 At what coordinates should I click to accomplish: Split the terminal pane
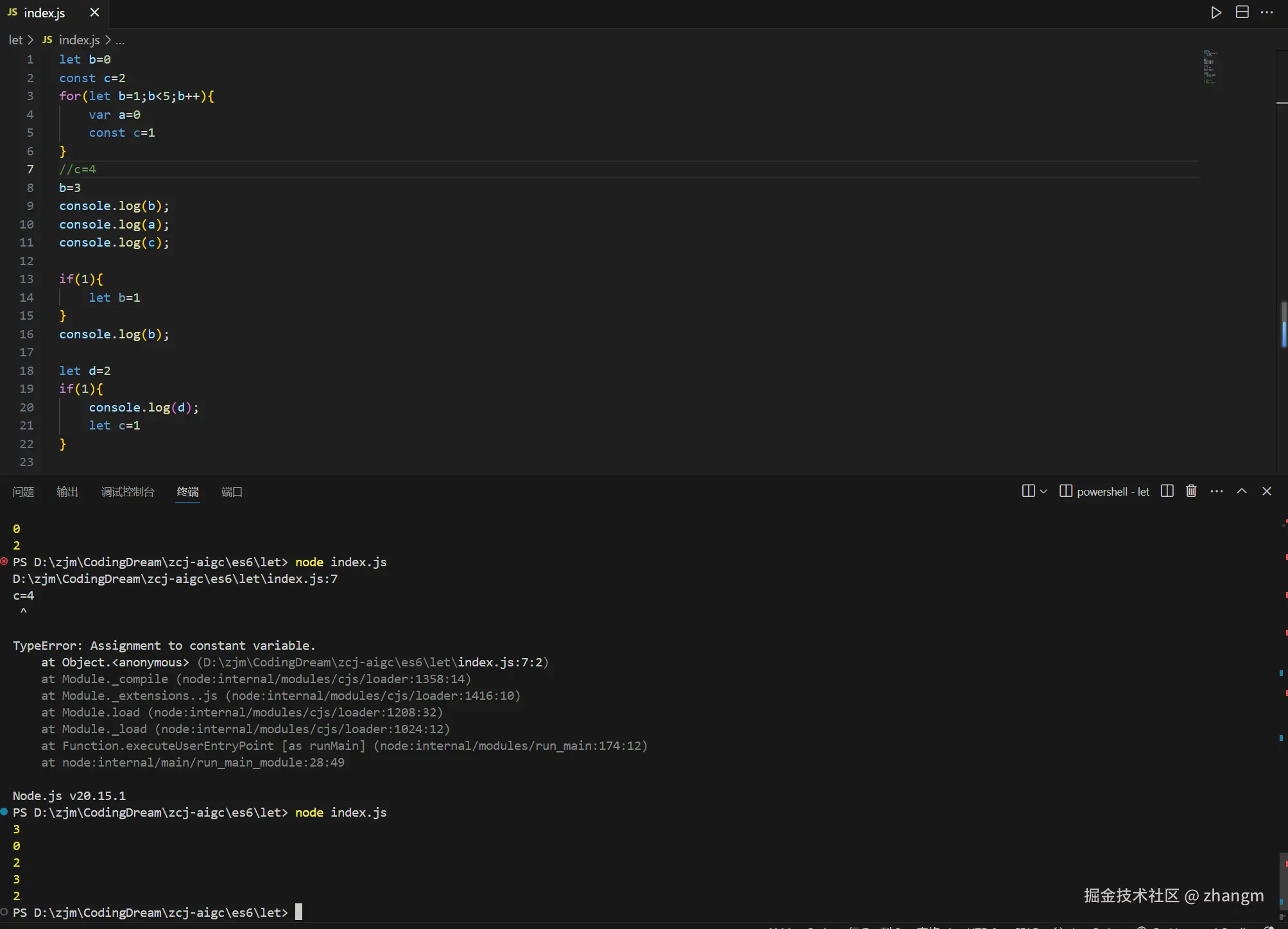1167,491
